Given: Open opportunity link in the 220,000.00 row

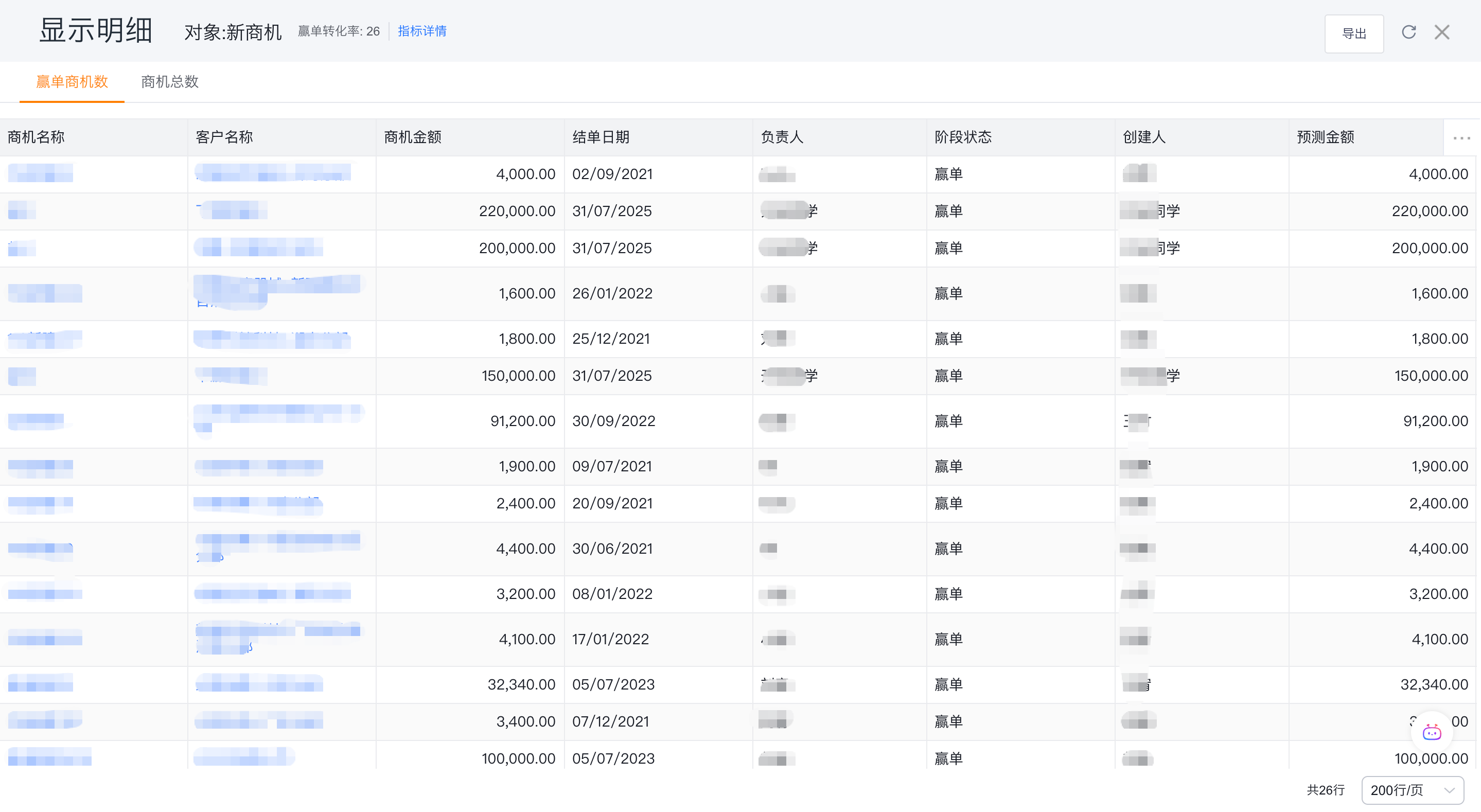Looking at the screenshot, I should (x=22, y=210).
